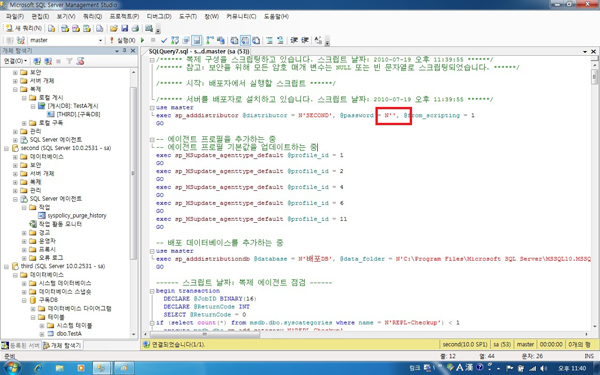Viewport: 600px width, 375px height.
Task: Collapse the third server node
Action: point(6,266)
